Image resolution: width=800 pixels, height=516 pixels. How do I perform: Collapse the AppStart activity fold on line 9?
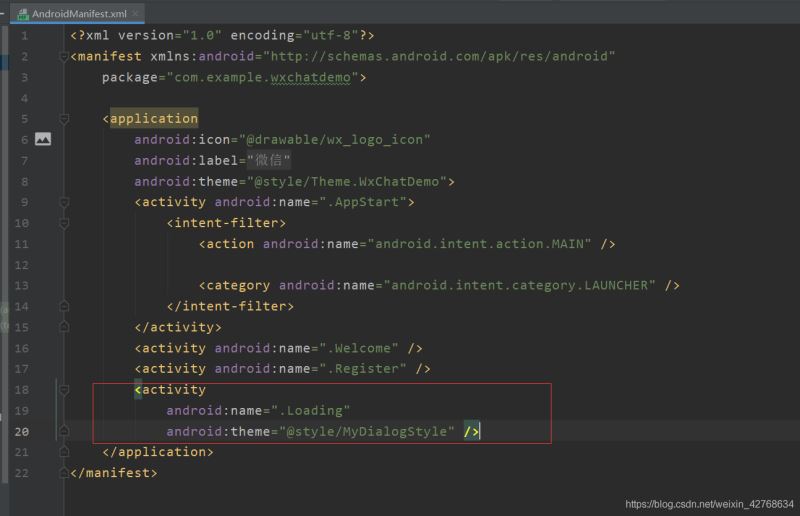pos(64,202)
